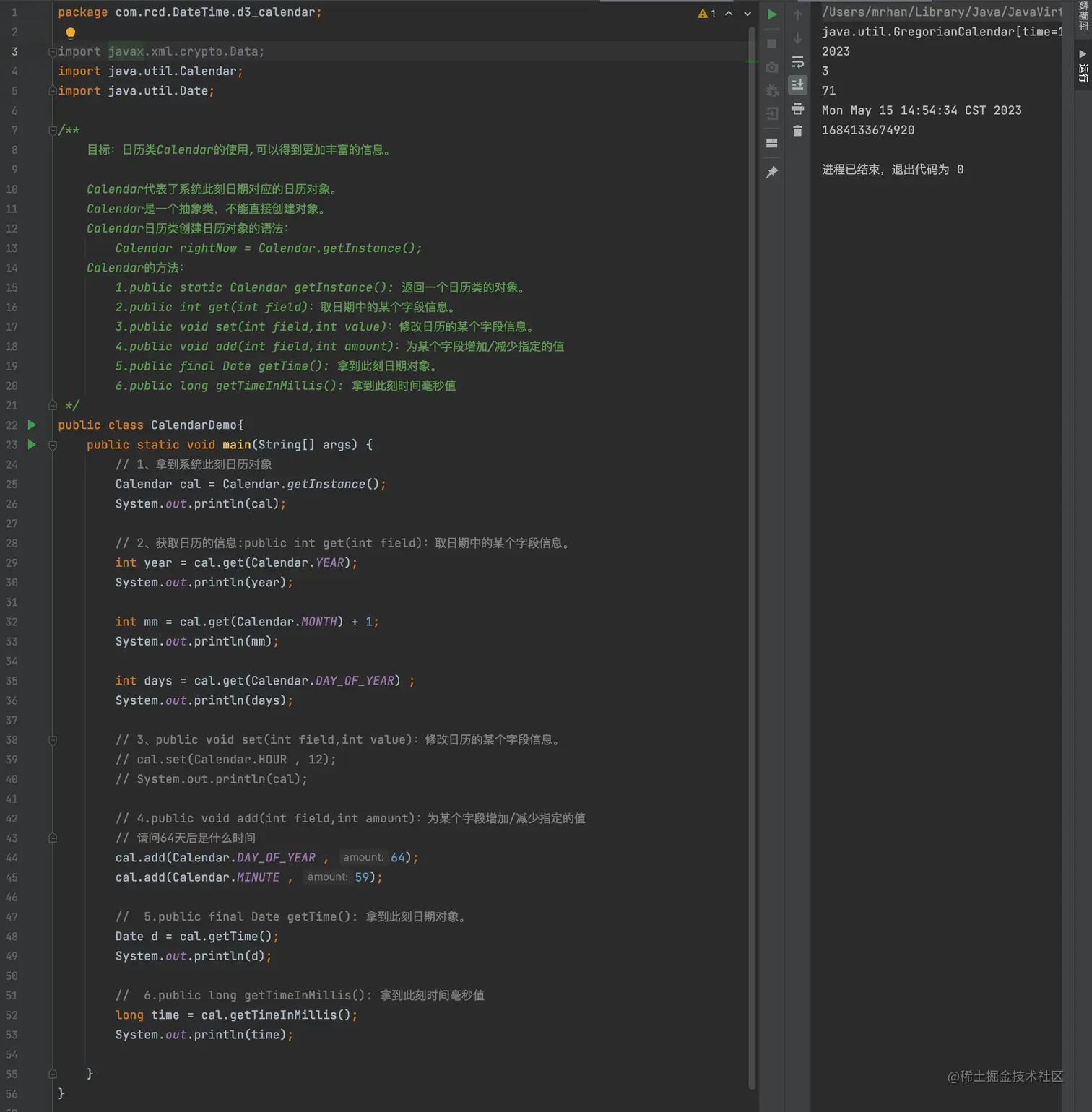Screen dimensions: 1092x1112
Task: Collapse the main method fold marker
Action: 53,445
